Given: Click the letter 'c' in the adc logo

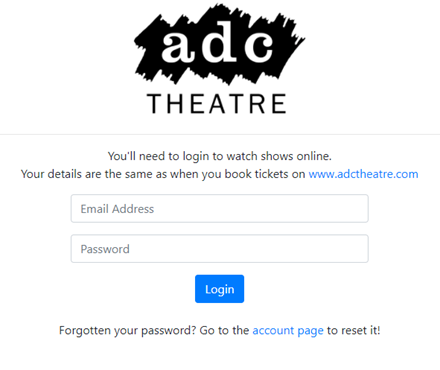Looking at the screenshot, I should tap(259, 47).
